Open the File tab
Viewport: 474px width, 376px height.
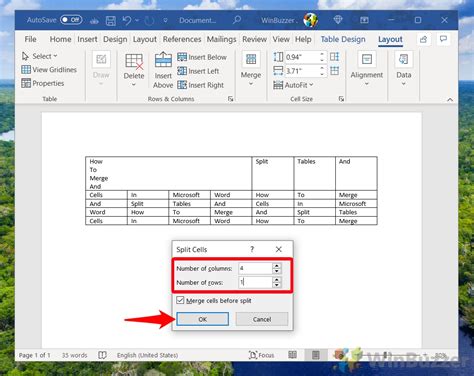pos(30,39)
